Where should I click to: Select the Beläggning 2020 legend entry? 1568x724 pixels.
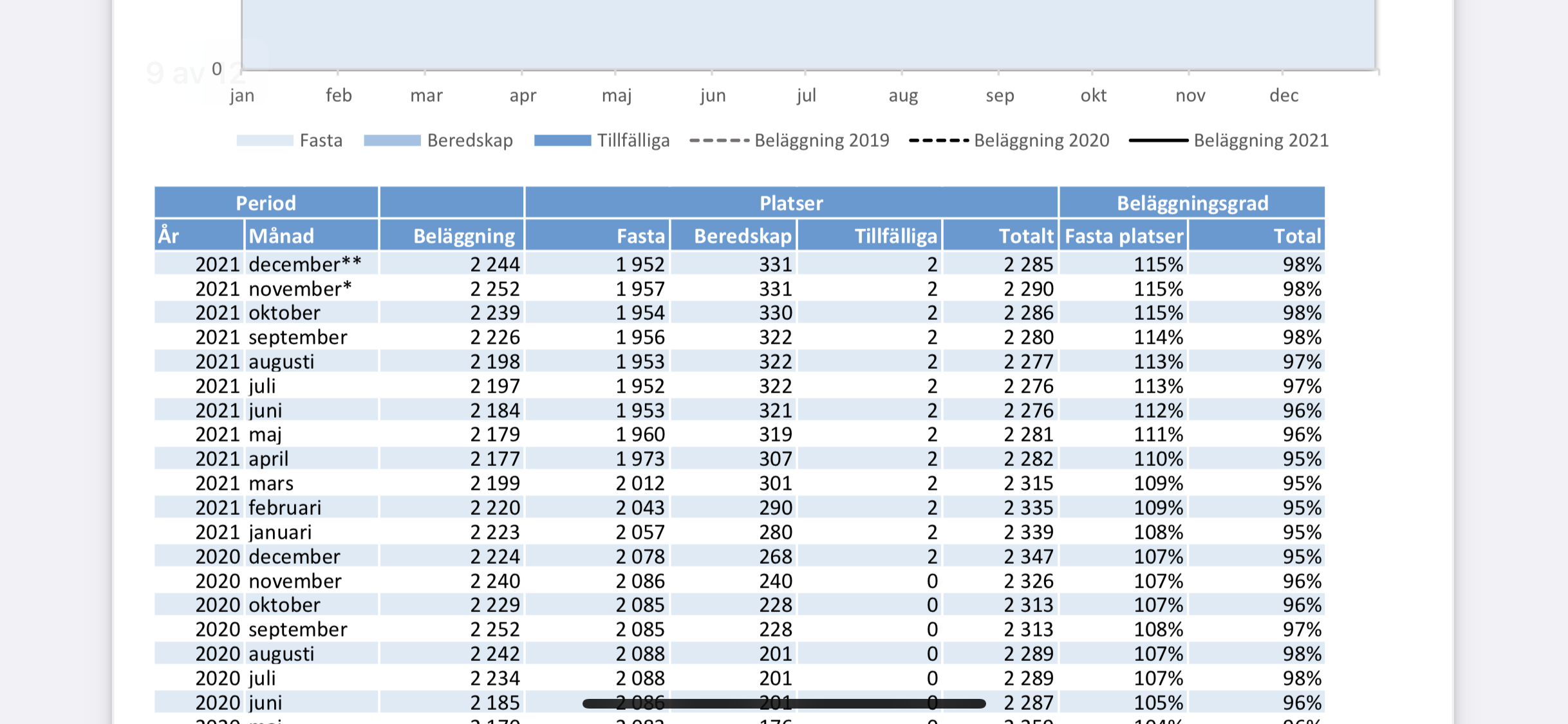coord(1009,140)
